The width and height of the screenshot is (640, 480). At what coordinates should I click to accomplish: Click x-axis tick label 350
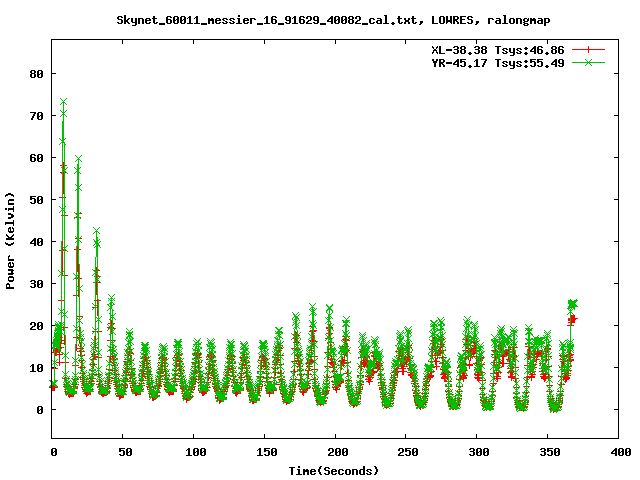550,452
